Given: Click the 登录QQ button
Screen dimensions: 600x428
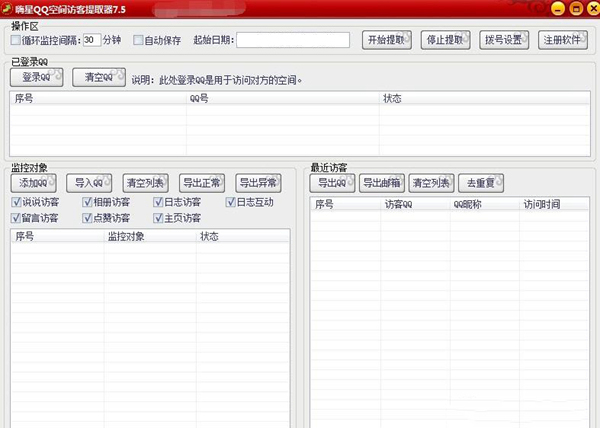Looking at the screenshot, I should [x=38, y=77].
